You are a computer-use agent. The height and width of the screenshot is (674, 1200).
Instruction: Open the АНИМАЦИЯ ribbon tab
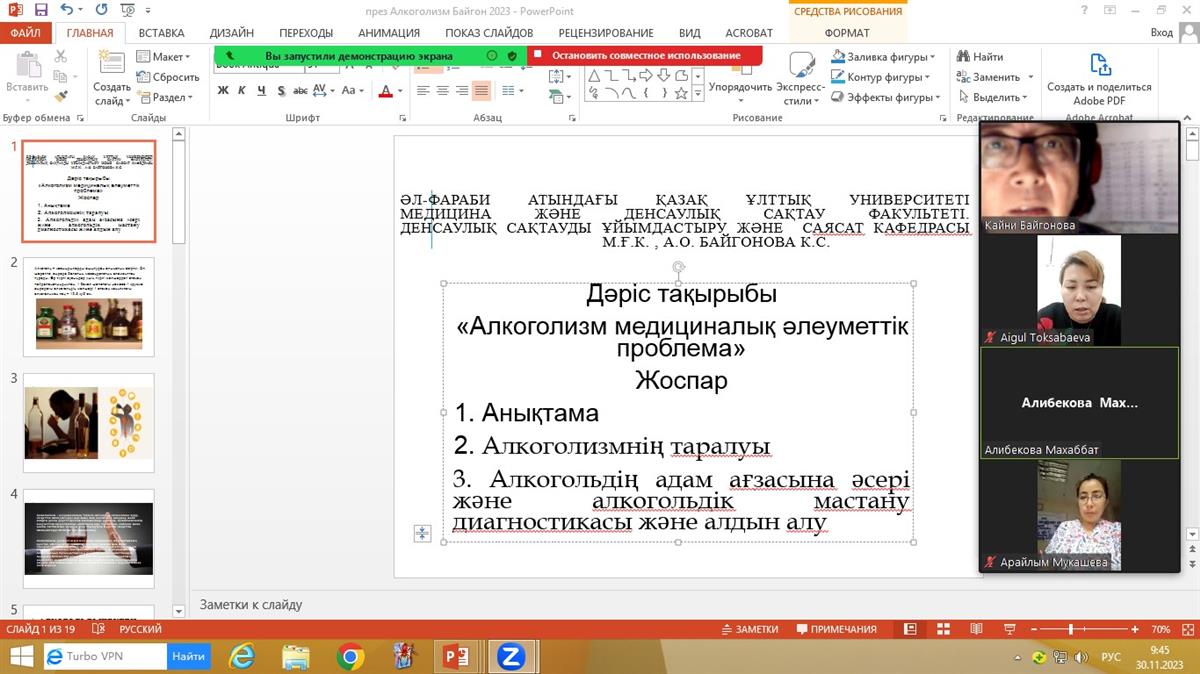[x=389, y=33]
